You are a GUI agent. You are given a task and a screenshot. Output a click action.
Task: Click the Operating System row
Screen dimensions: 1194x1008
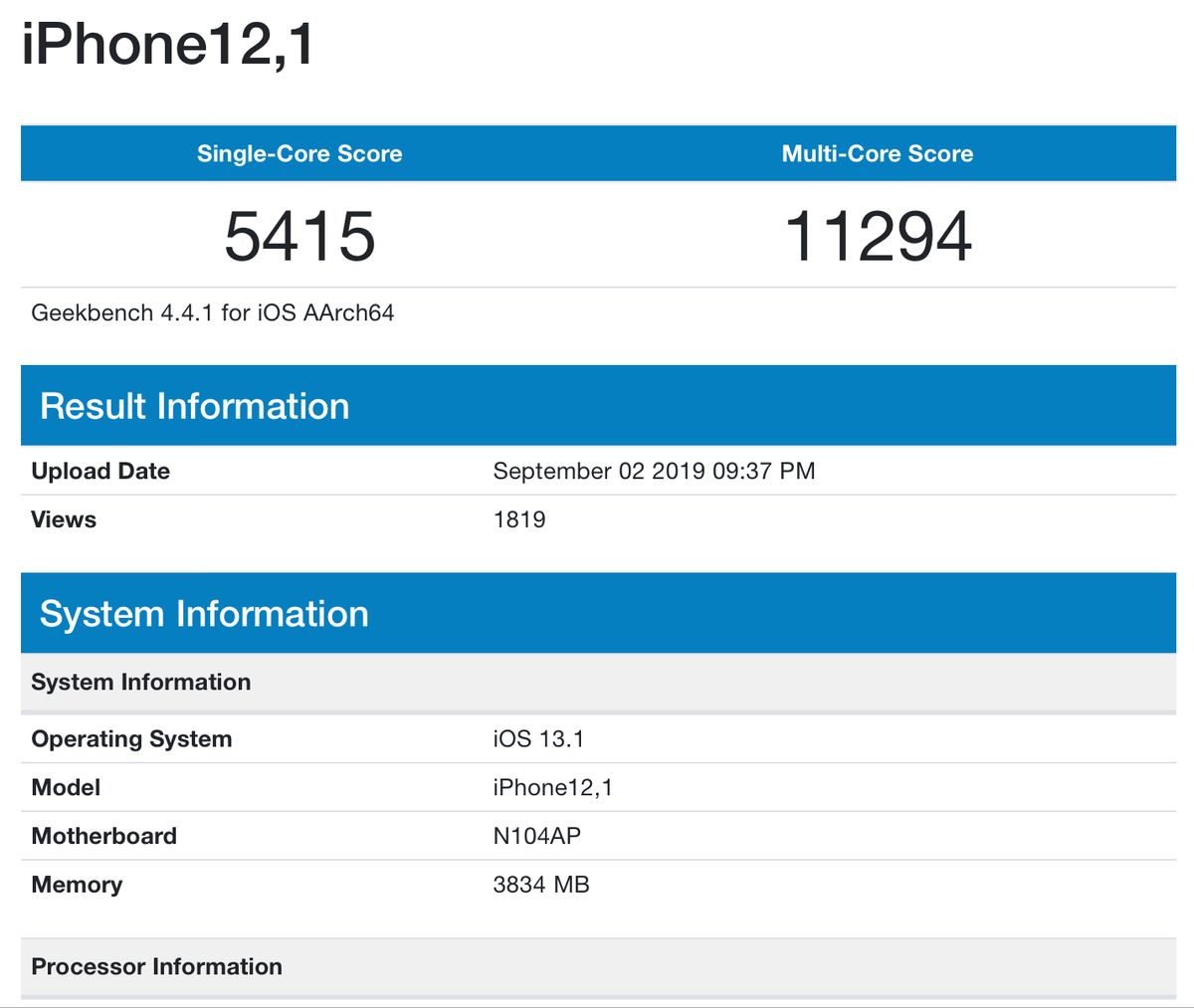pos(131,738)
